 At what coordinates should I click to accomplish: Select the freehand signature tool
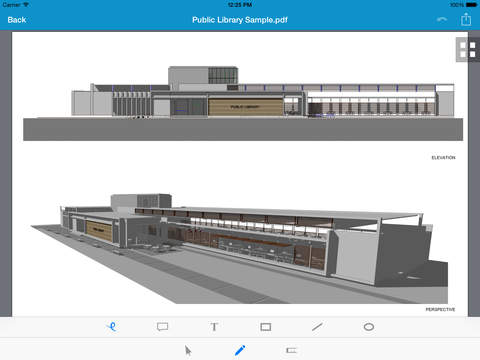point(112,327)
